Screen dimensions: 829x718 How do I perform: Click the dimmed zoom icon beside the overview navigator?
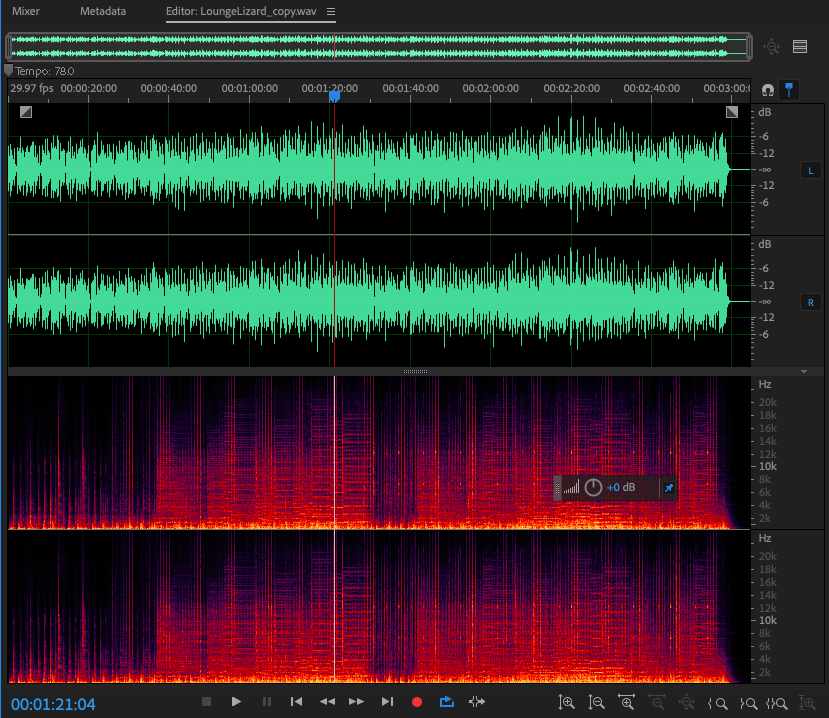pyautogui.click(x=771, y=47)
